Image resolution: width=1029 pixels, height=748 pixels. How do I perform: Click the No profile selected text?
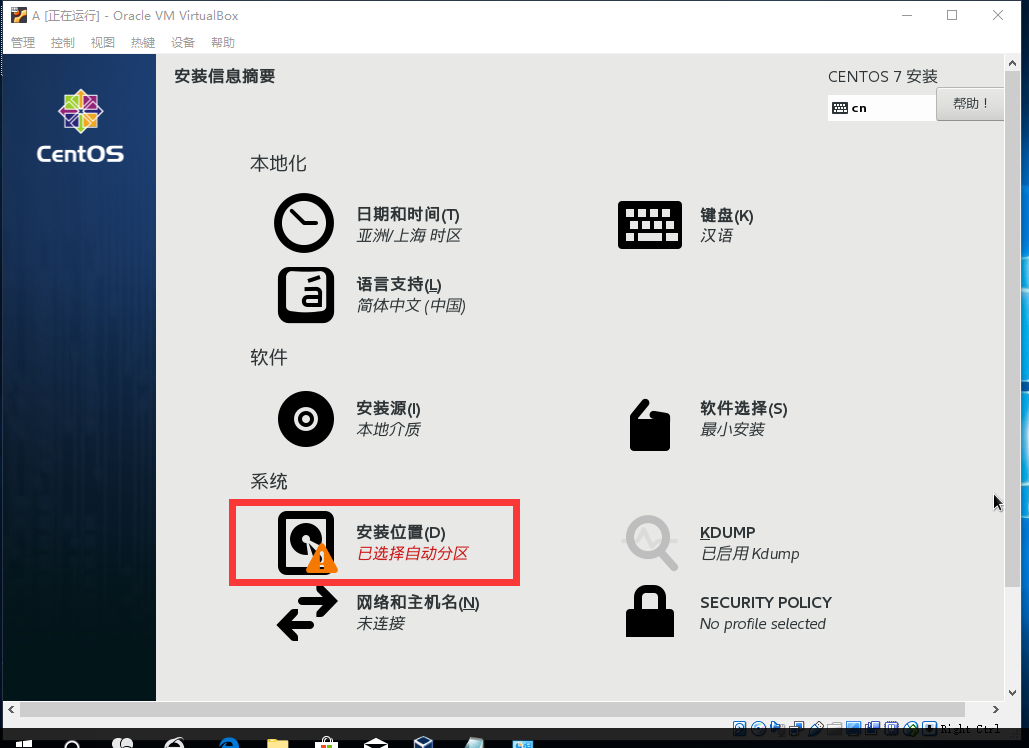coord(763,623)
